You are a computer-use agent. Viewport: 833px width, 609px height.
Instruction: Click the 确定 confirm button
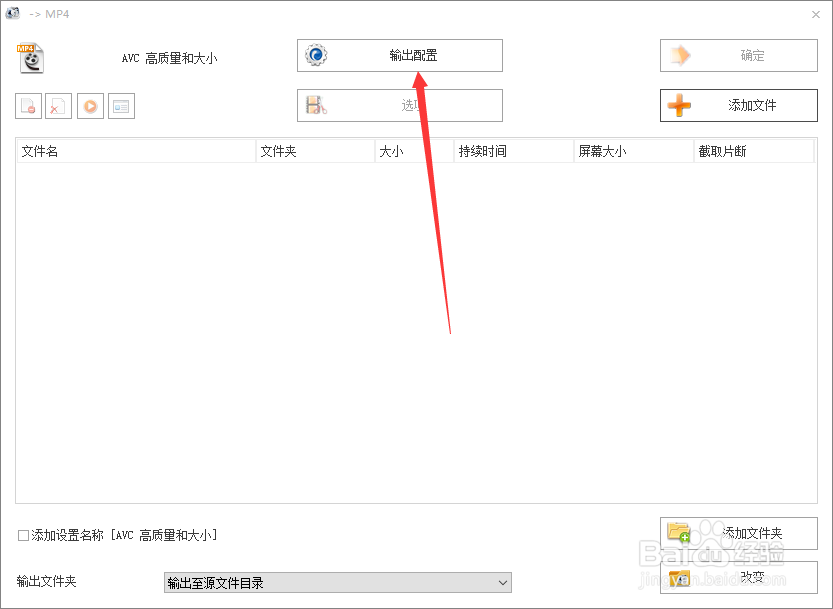(x=738, y=55)
